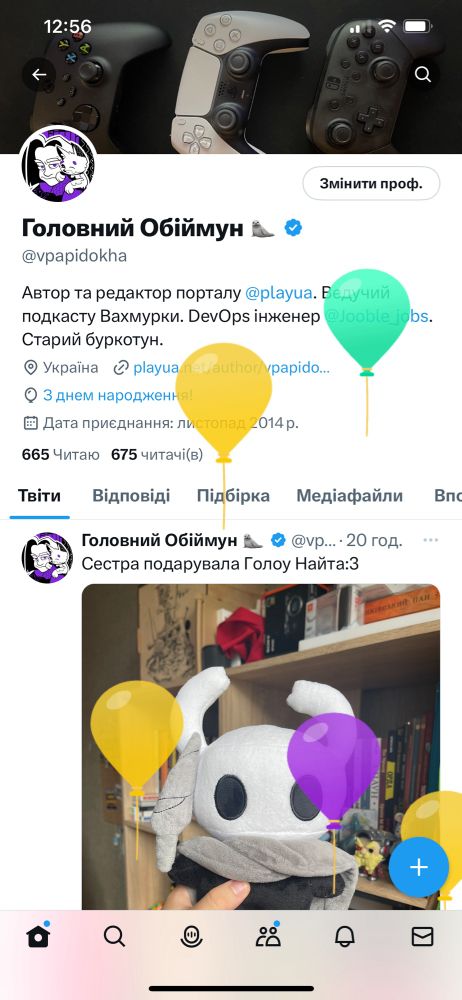Open the tweet's three-dot more menu
The width and height of the screenshot is (462, 1000).
431,540
